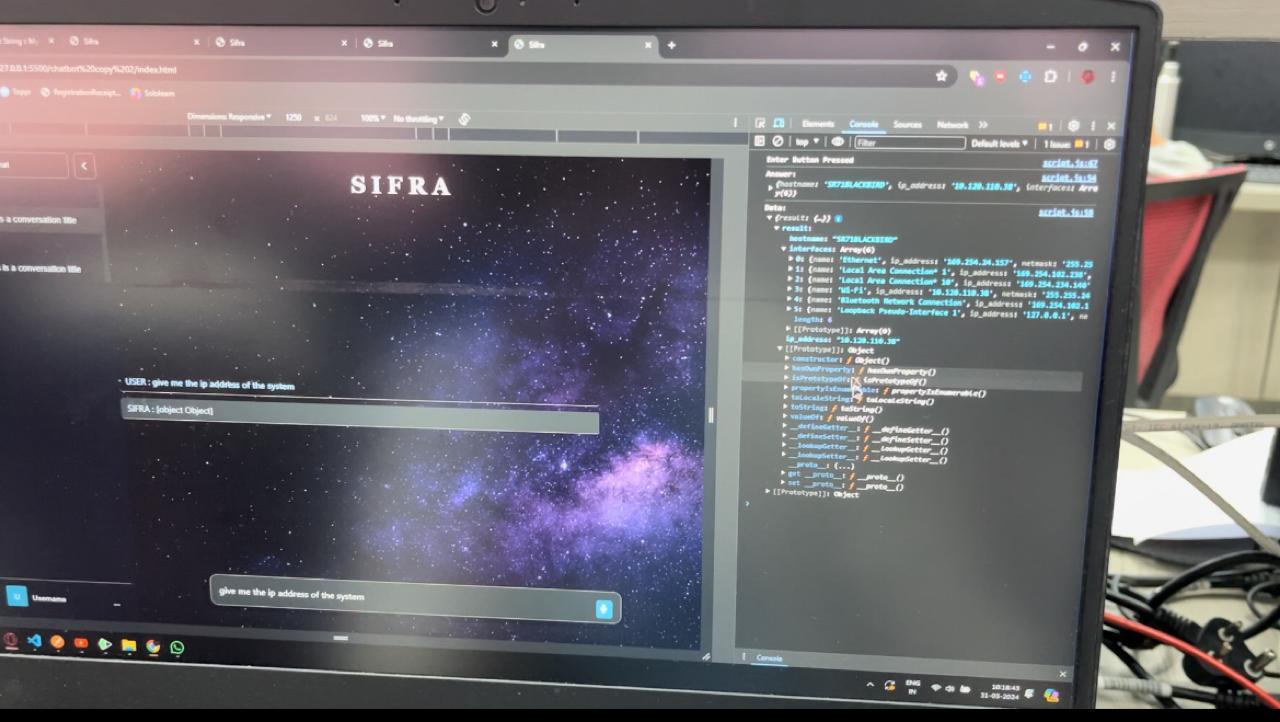
Task: Collapse sidebar with left chevron button
Action: click(x=85, y=167)
